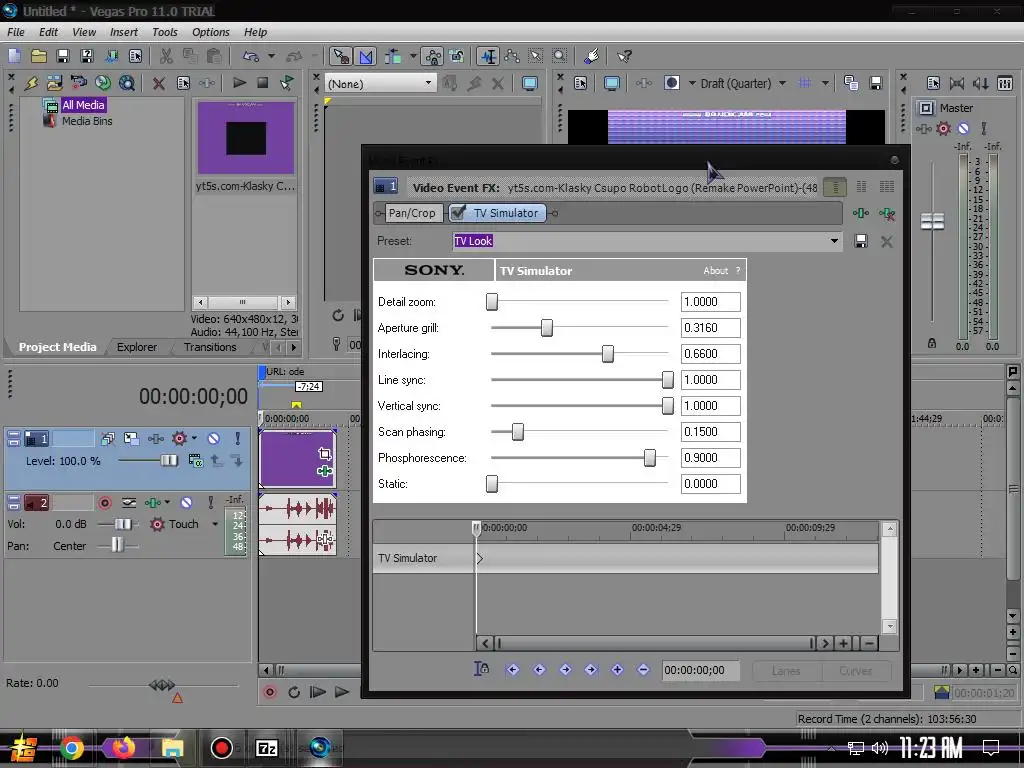1024x768 pixels.
Task: Click the What's This help icon
Action: [624, 56]
